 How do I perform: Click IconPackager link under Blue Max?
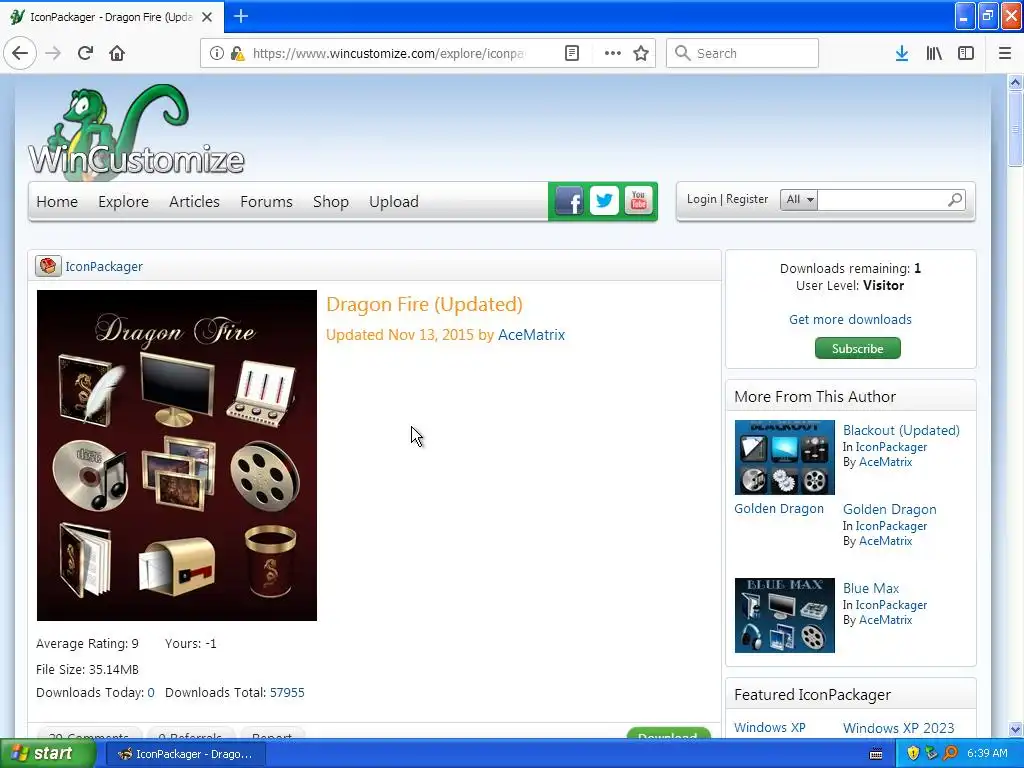click(x=891, y=605)
